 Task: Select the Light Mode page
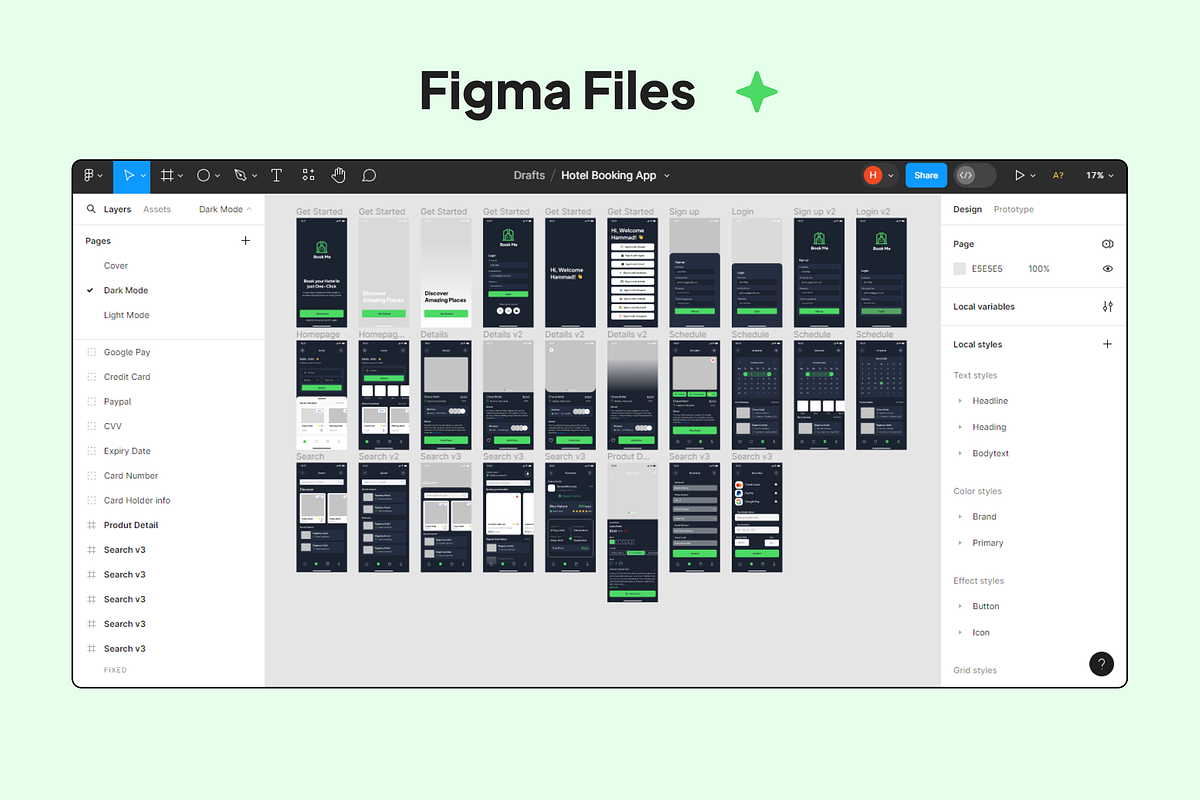126,315
